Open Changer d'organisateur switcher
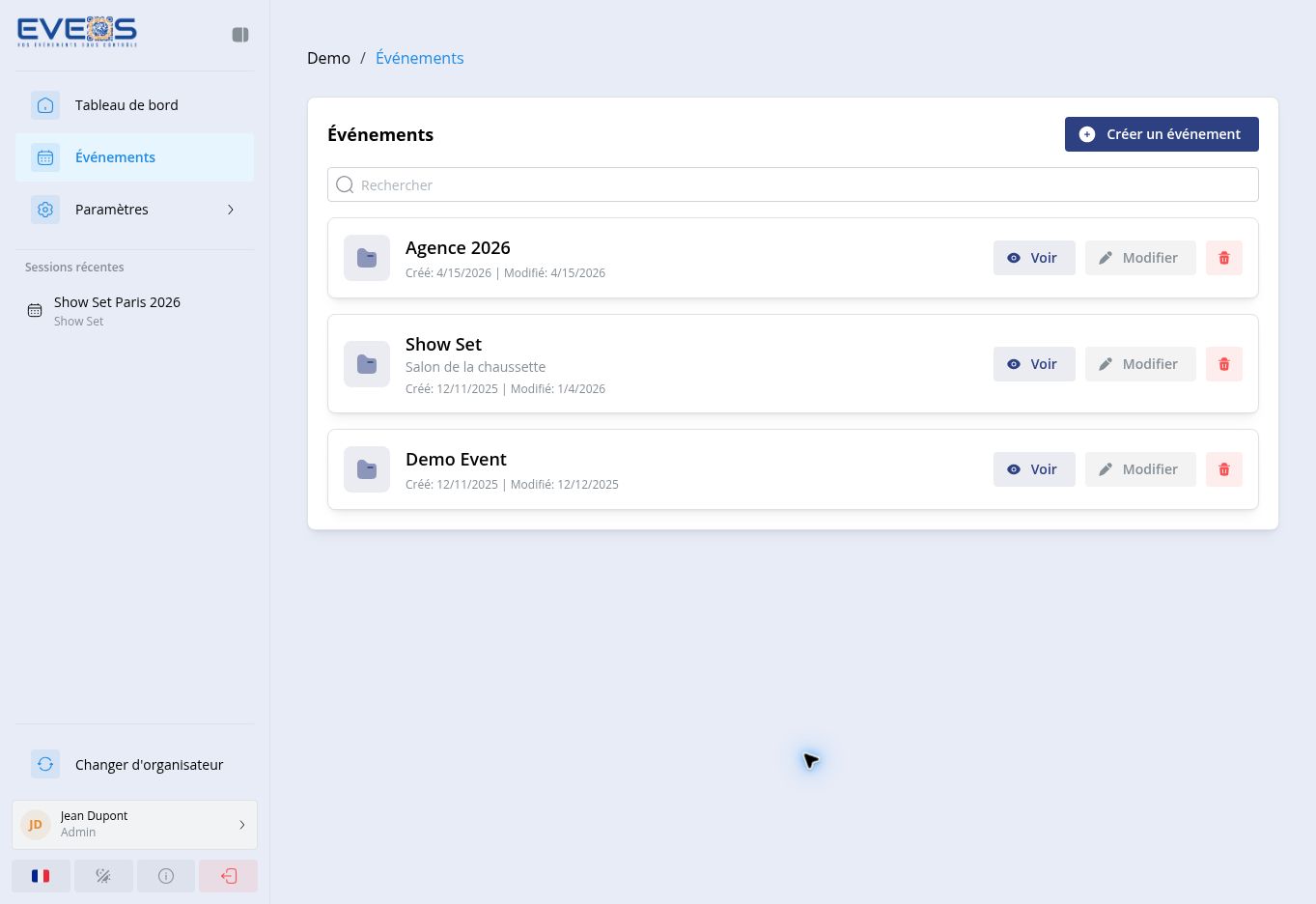Viewport: 1316px width, 904px height. tap(134, 765)
